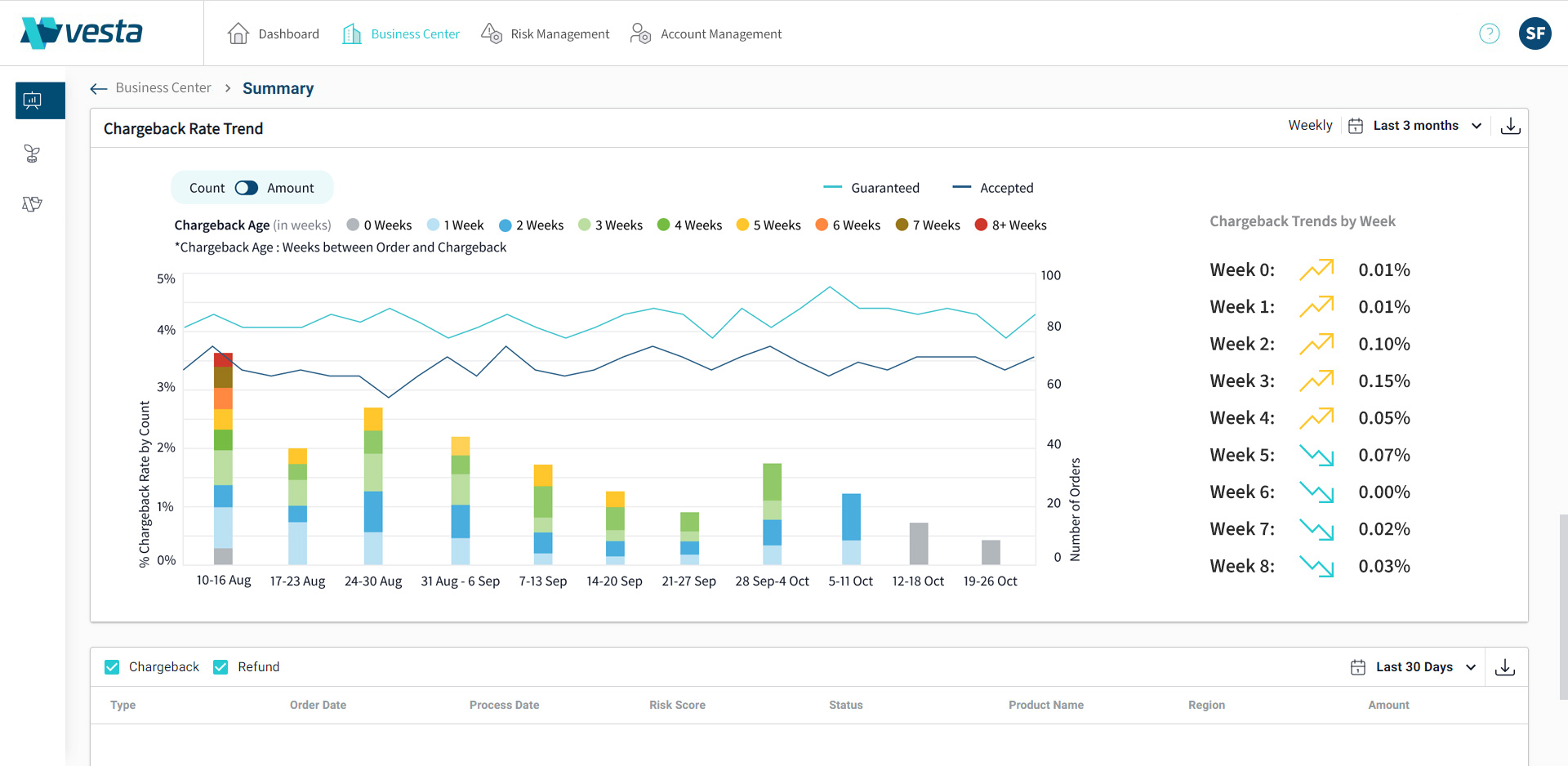Viewport: 1568px width, 766px height.
Task: Open the Weekly interval selector
Action: tap(1310, 126)
